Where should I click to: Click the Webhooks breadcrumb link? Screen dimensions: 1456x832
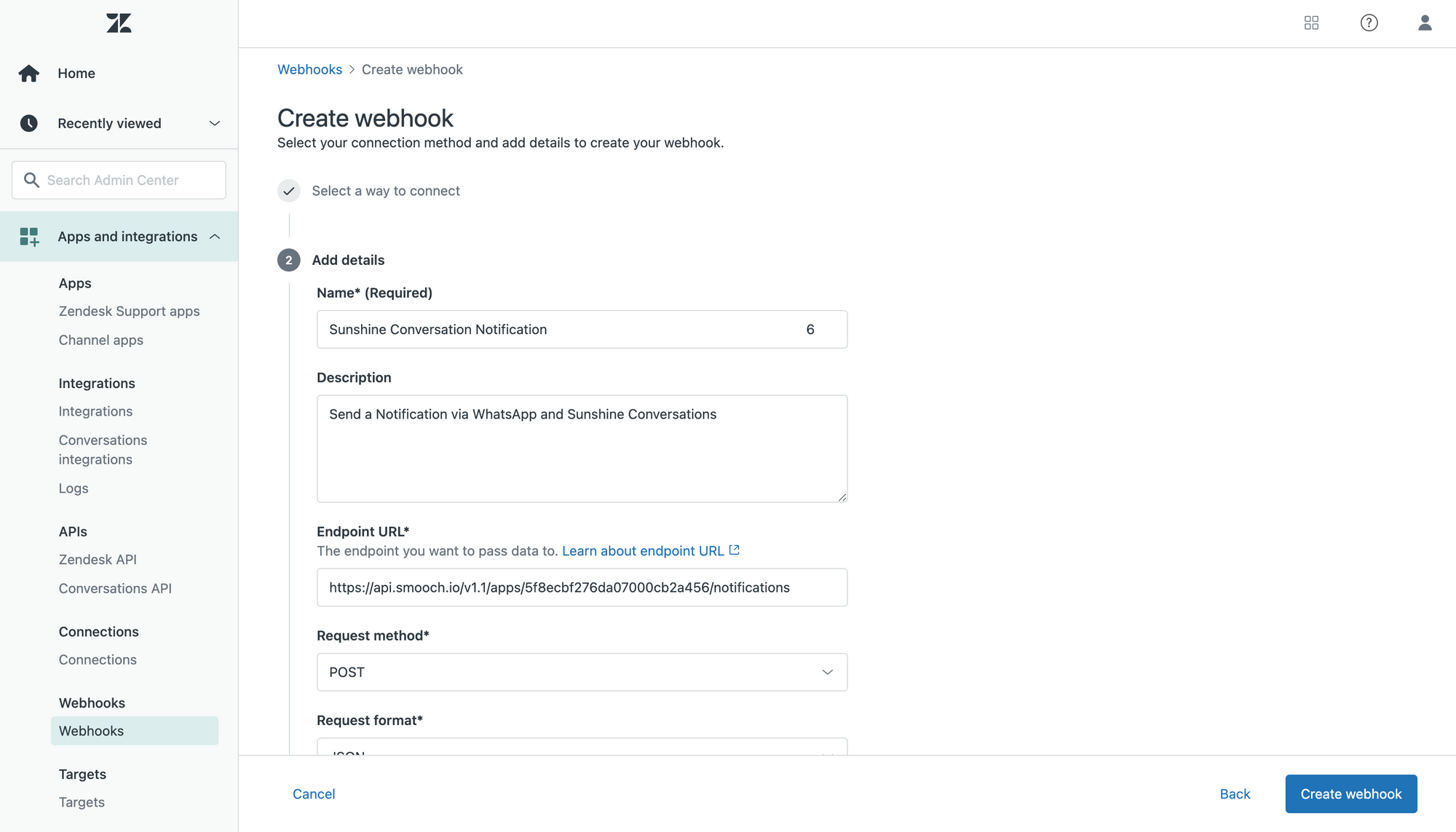[309, 70]
